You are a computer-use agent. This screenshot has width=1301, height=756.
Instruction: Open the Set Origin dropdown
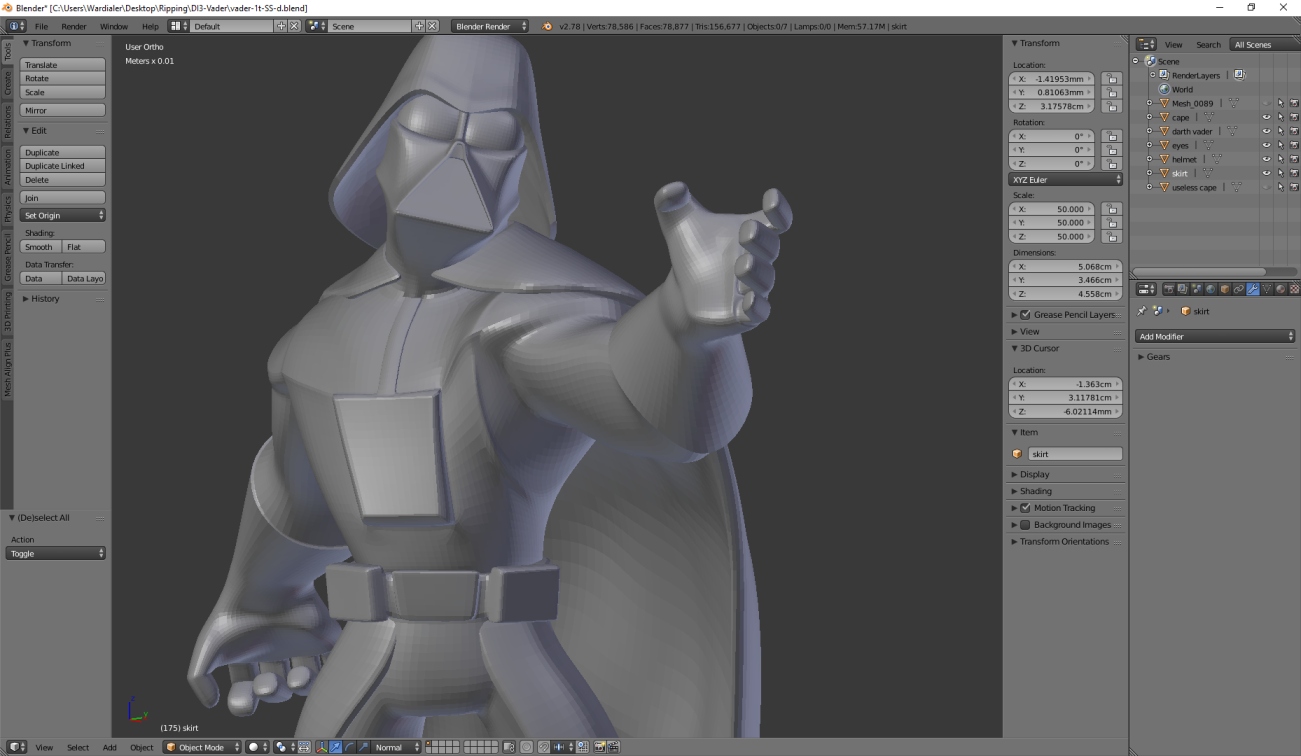point(62,215)
